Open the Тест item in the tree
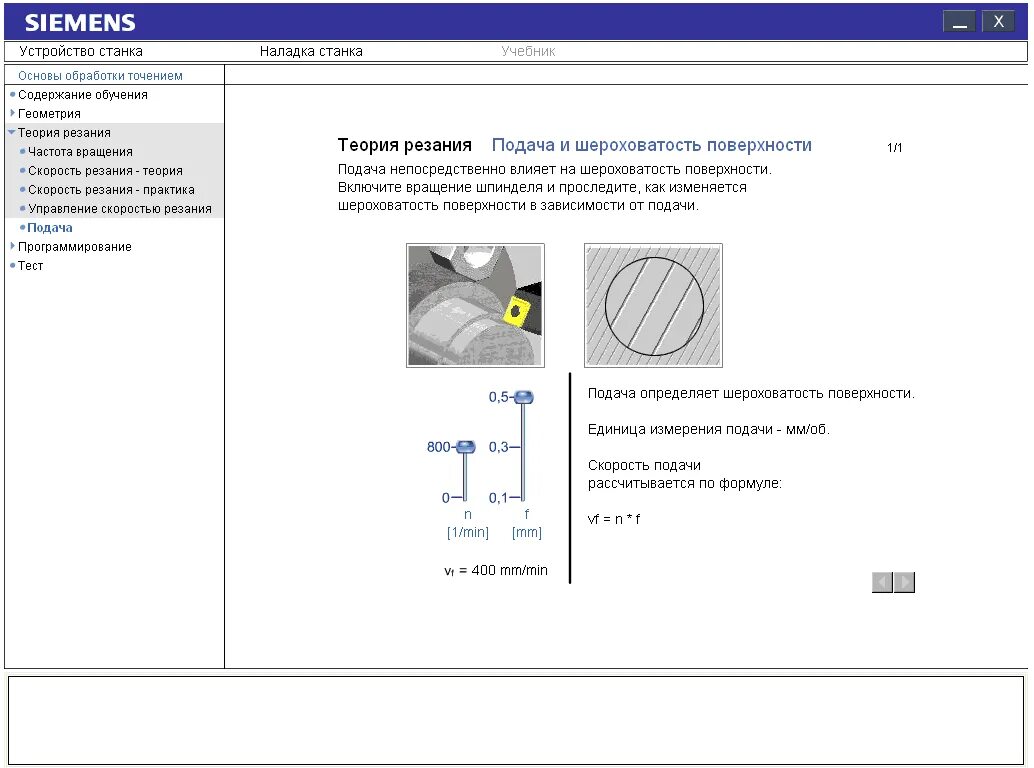1034x768 pixels. [x=30, y=266]
